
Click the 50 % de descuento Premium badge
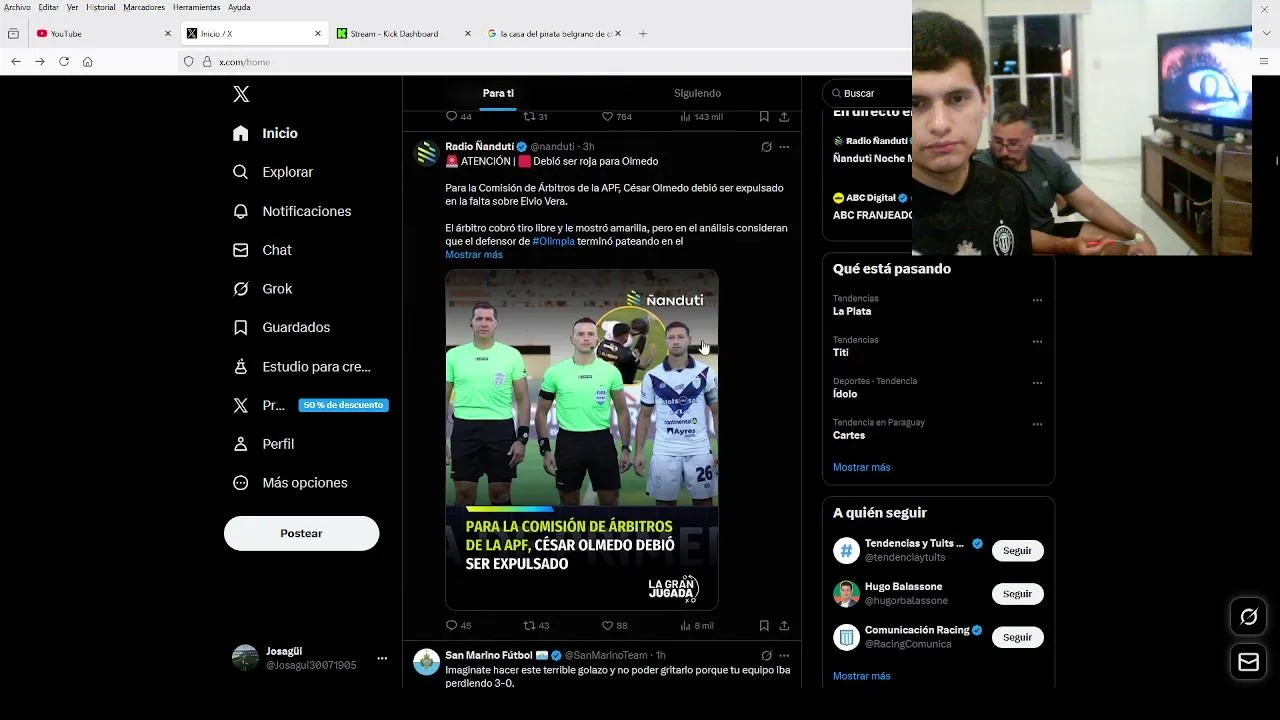coord(343,405)
